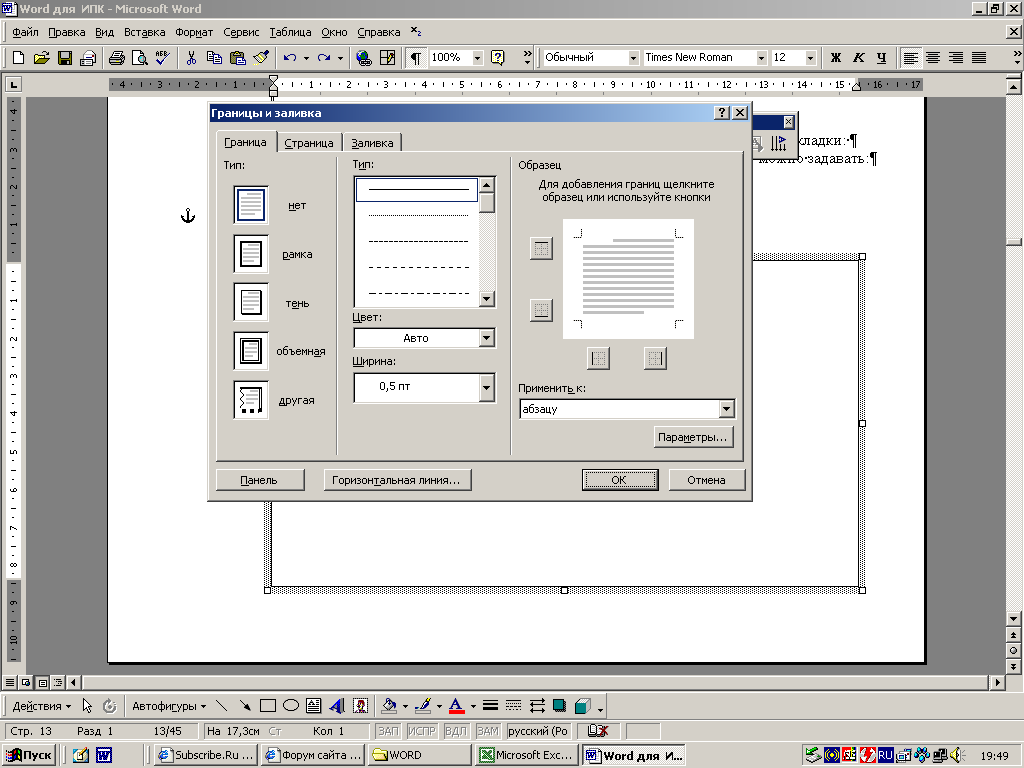The image size is (1024, 768).
Task: Align text right
Action: [x=956, y=57]
